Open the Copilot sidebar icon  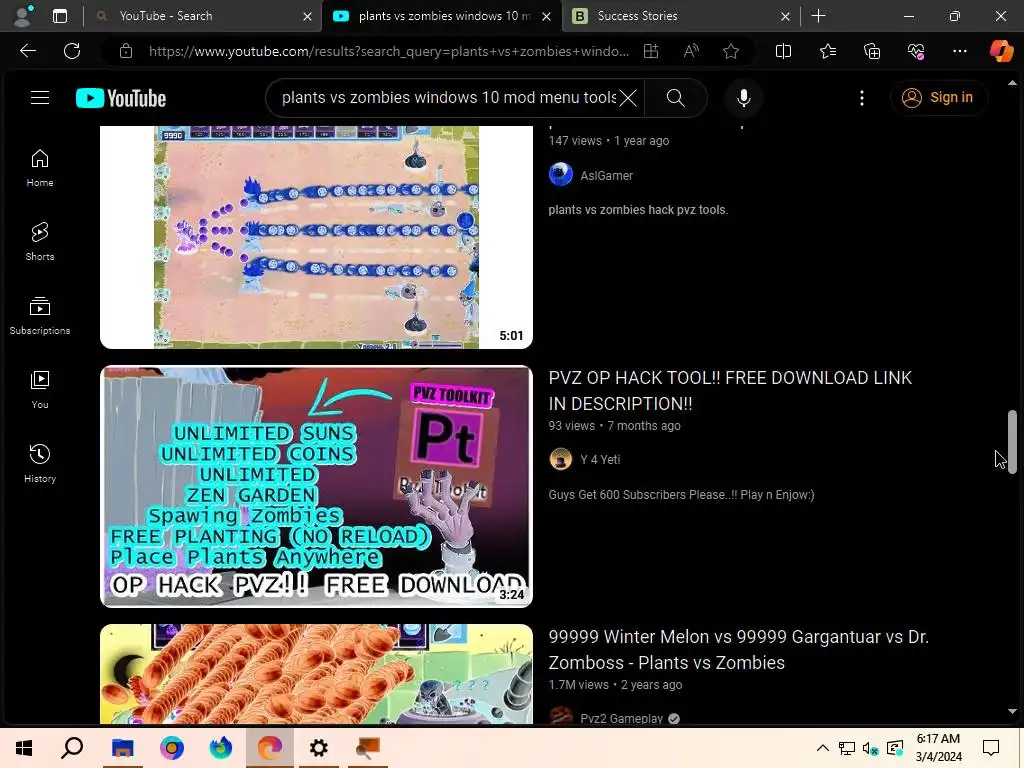[1001, 51]
